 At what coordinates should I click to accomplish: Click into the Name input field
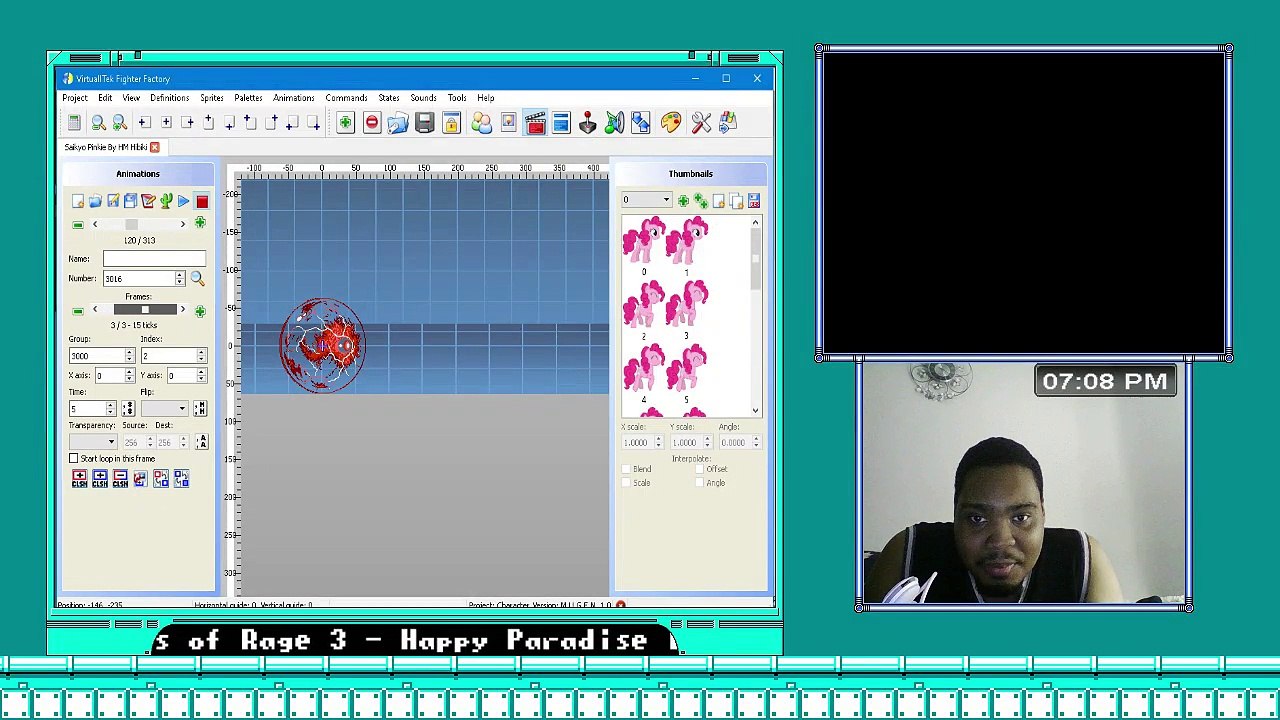[155, 259]
